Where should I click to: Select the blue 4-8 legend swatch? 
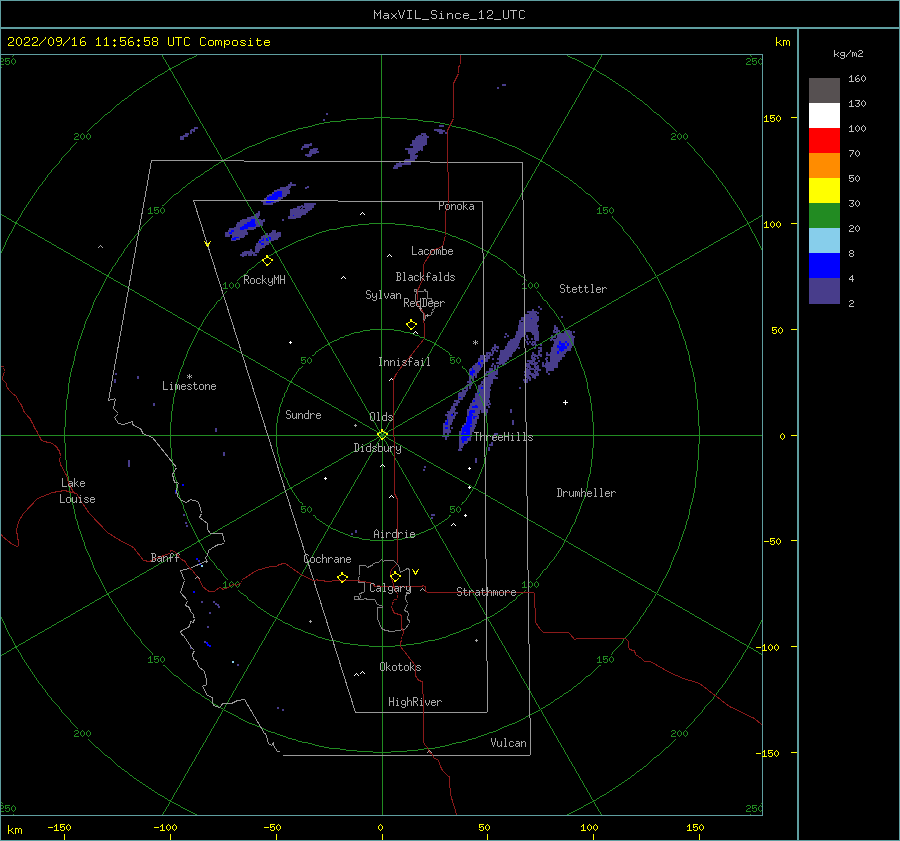[824, 265]
